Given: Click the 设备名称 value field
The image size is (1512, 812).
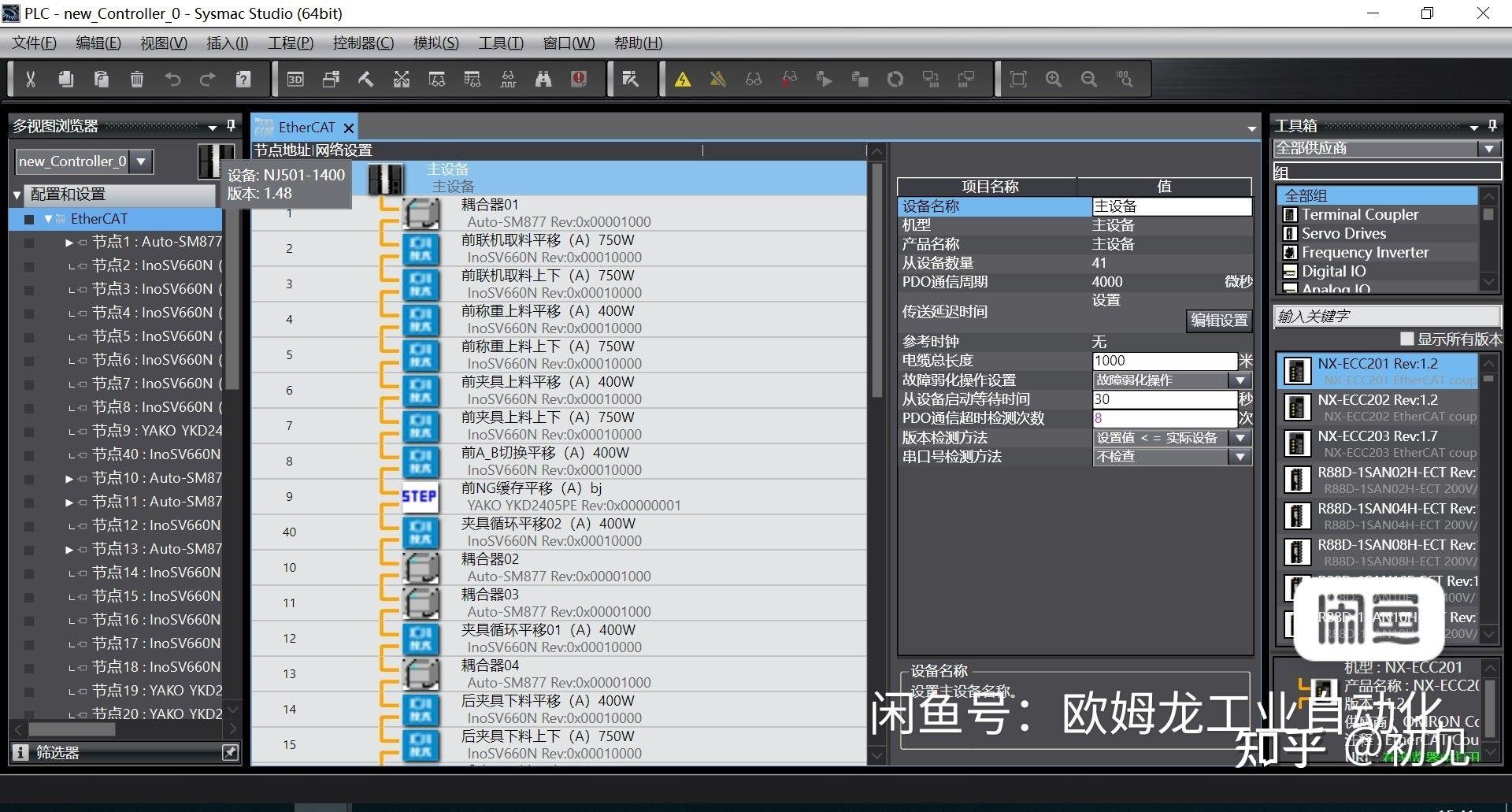Looking at the screenshot, I should [1172, 206].
